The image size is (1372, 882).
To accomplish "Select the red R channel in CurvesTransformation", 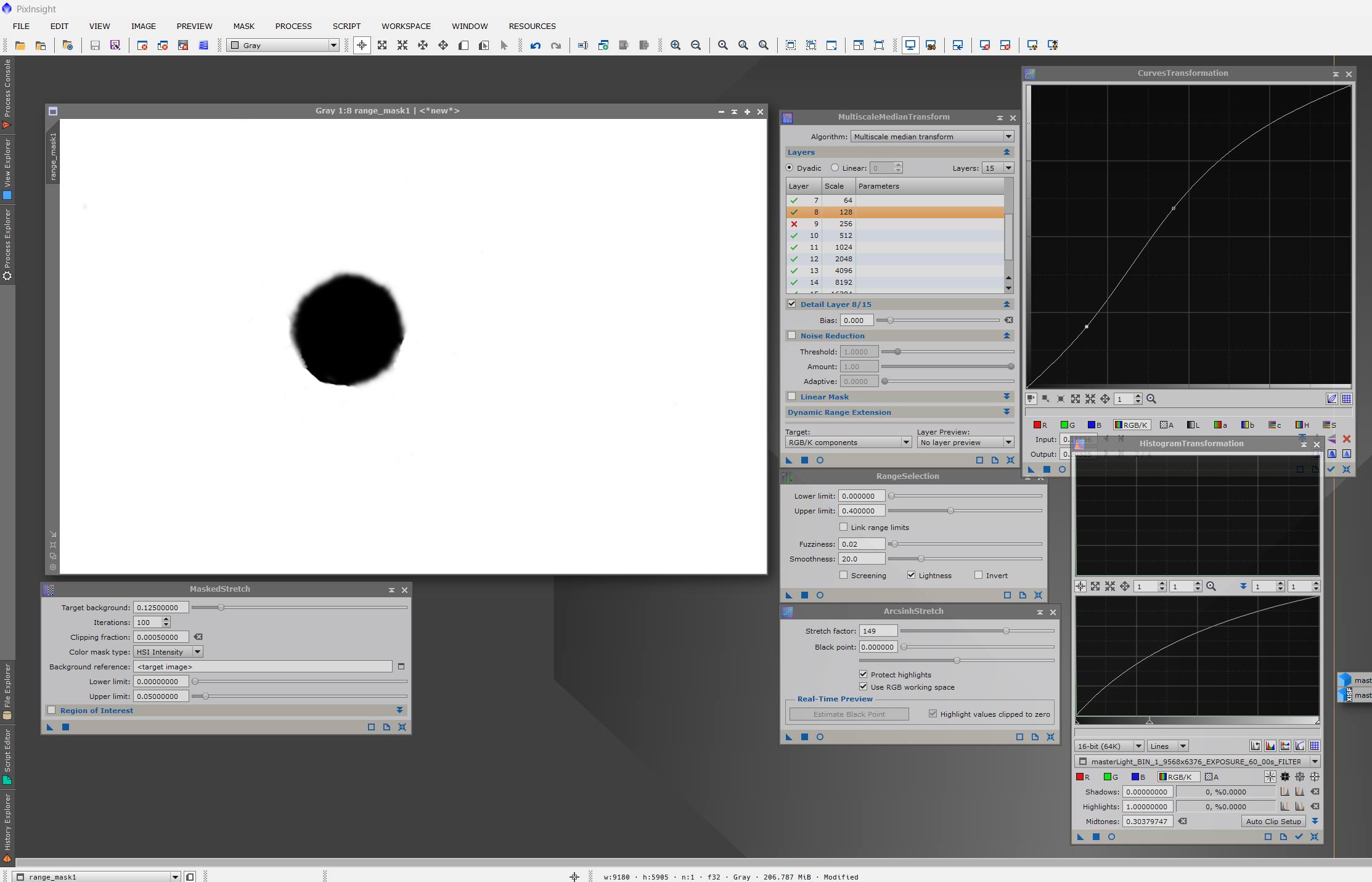I will [1040, 425].
